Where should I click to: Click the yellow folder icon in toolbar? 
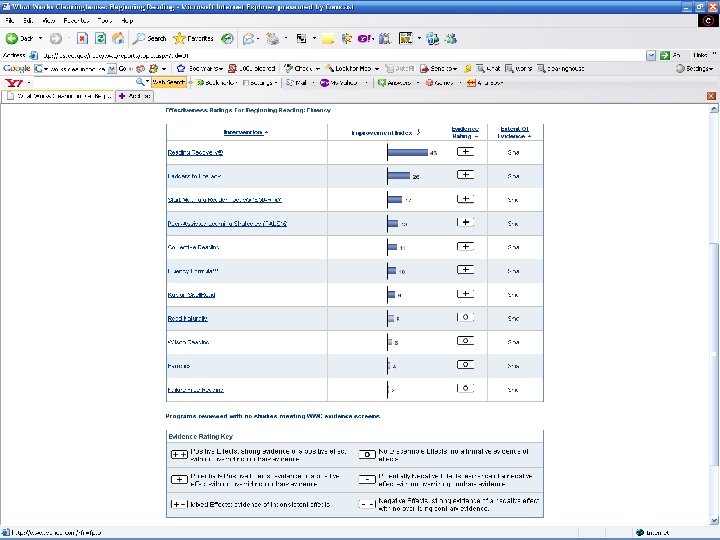pyautogui.click(x=328, y=39)
